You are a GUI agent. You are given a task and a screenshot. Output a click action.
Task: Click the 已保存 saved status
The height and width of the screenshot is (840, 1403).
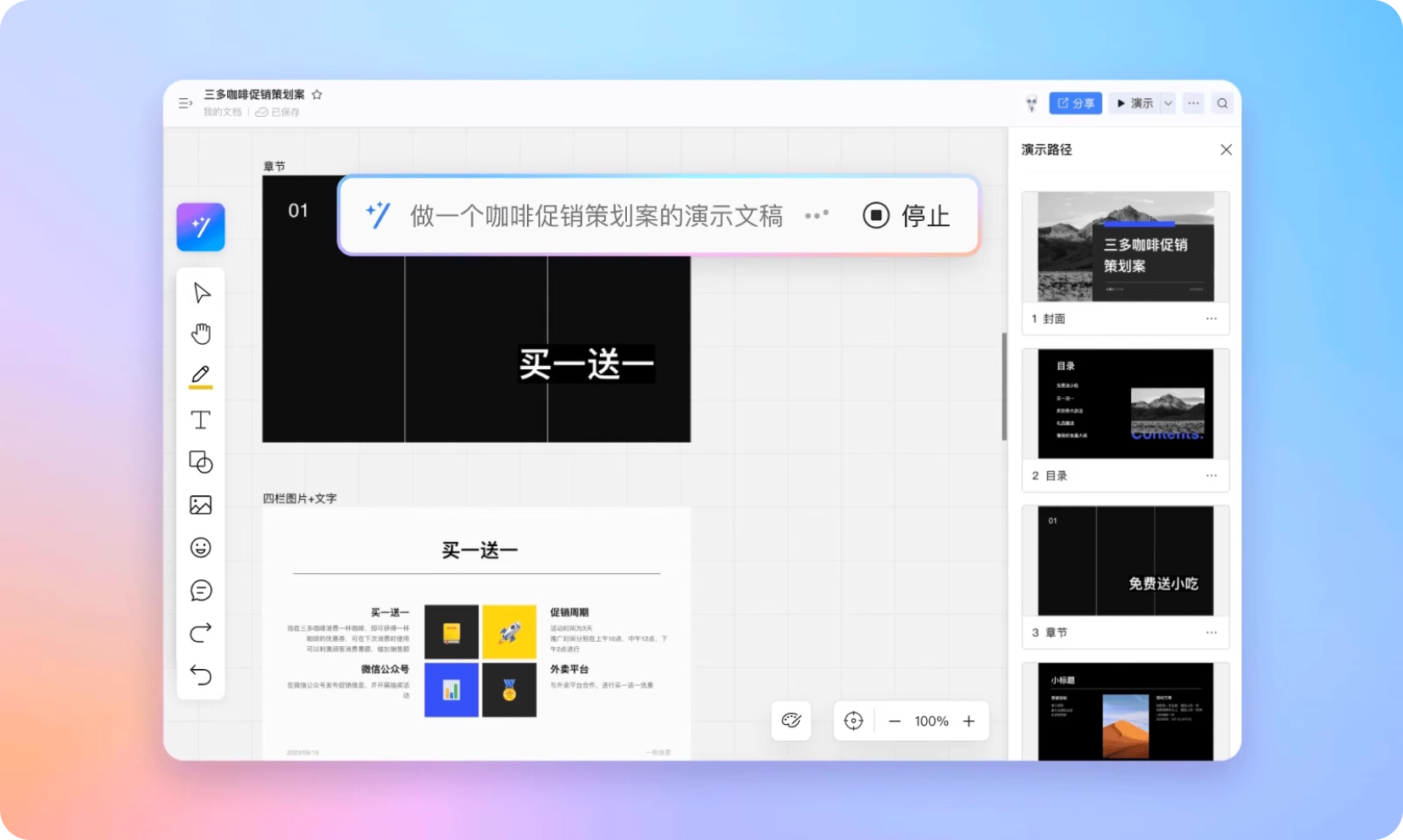[279, 112]
